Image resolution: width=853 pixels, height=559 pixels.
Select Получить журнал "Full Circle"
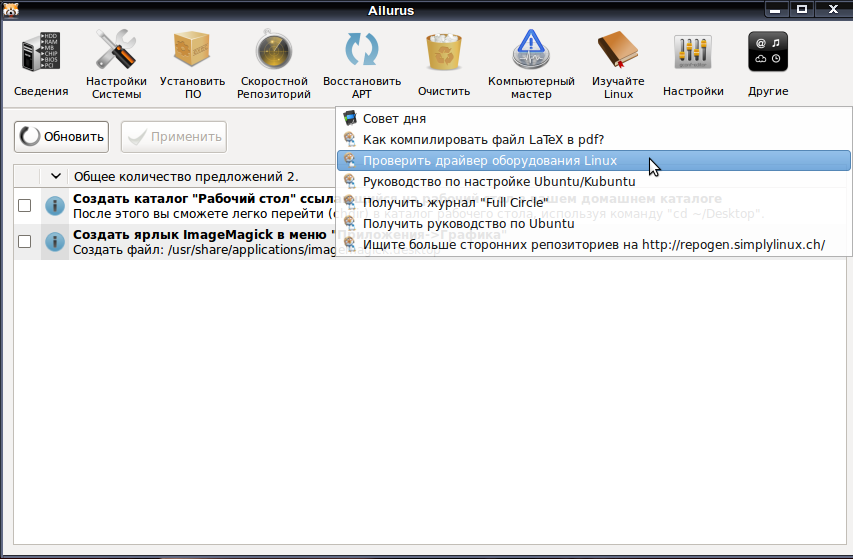594,202
